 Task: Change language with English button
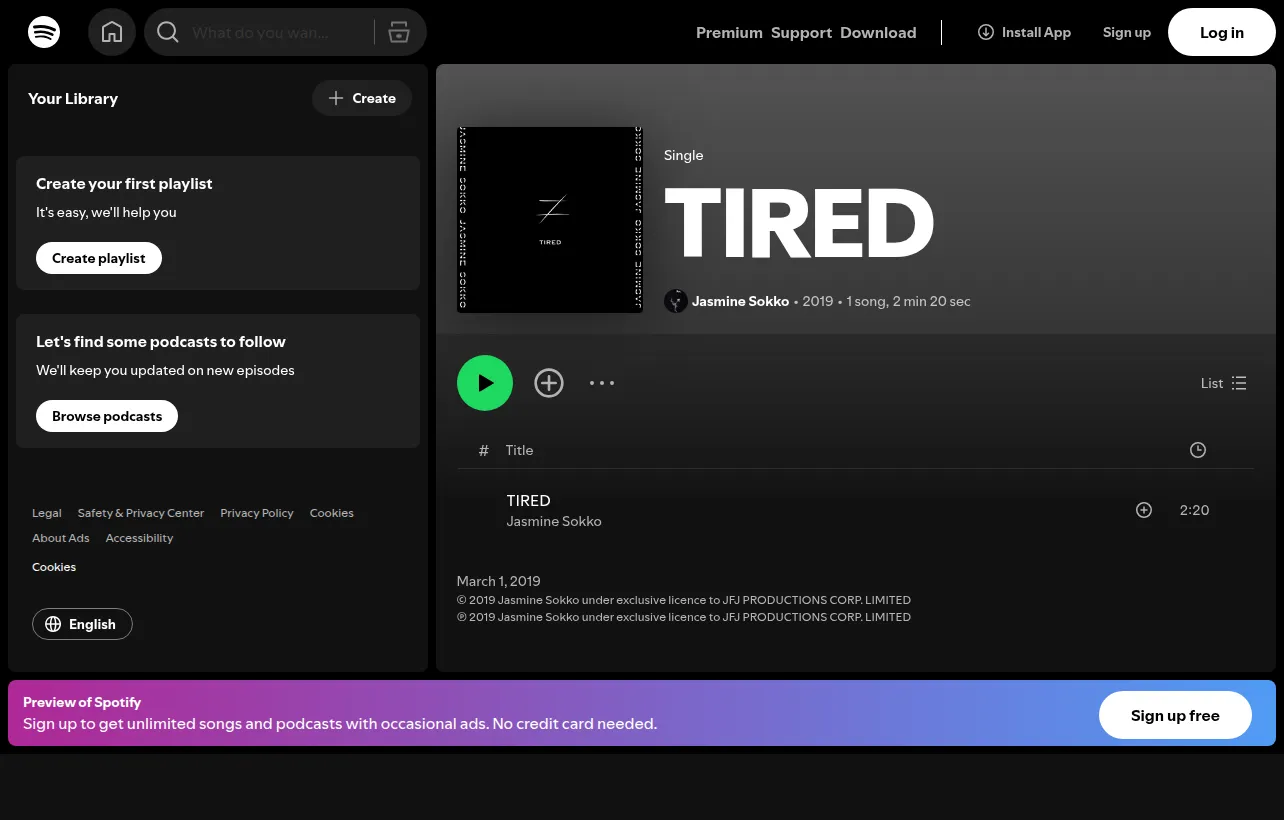point(82,624)
